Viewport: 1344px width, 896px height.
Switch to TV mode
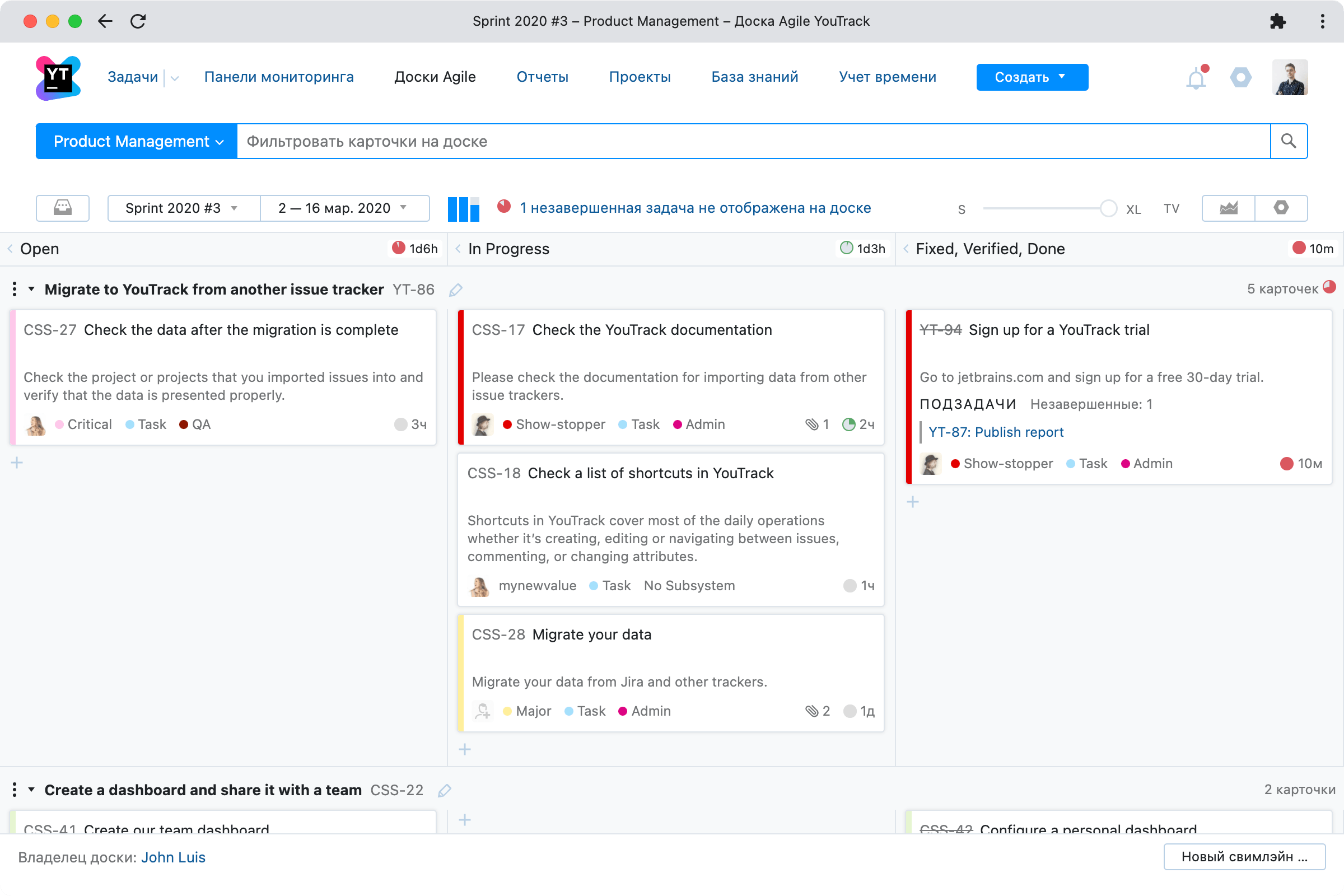[x=1172, y=208]
